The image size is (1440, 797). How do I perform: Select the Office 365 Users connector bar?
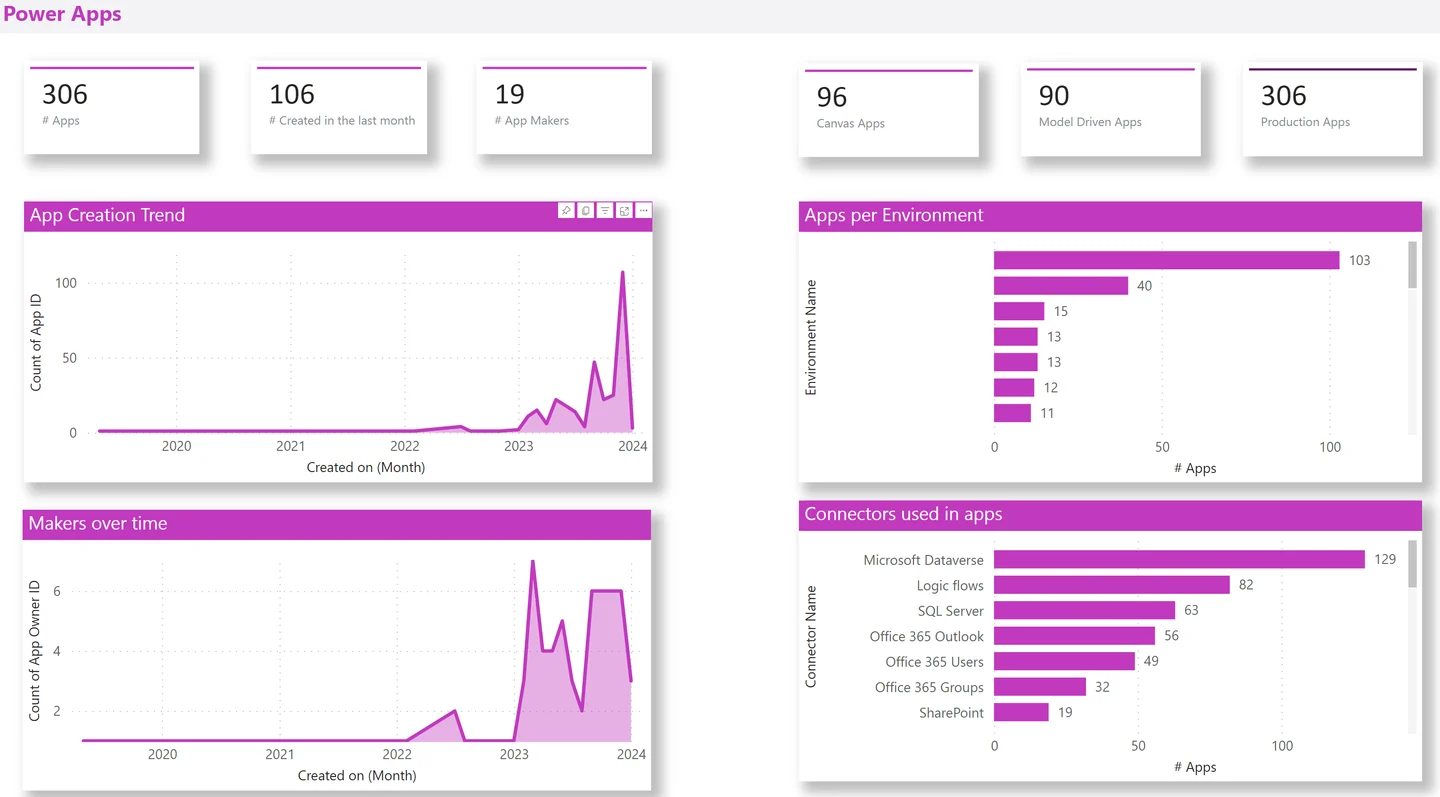[1065, 661]
